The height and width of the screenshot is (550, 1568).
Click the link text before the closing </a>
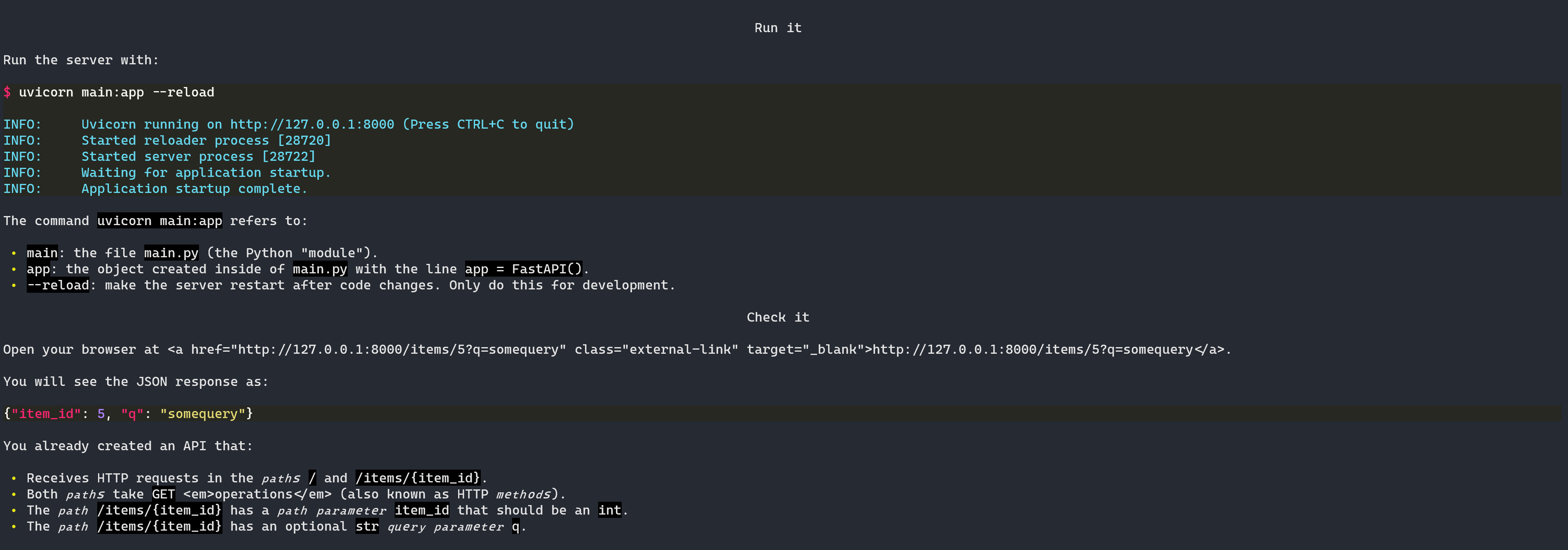point(1032,350)
